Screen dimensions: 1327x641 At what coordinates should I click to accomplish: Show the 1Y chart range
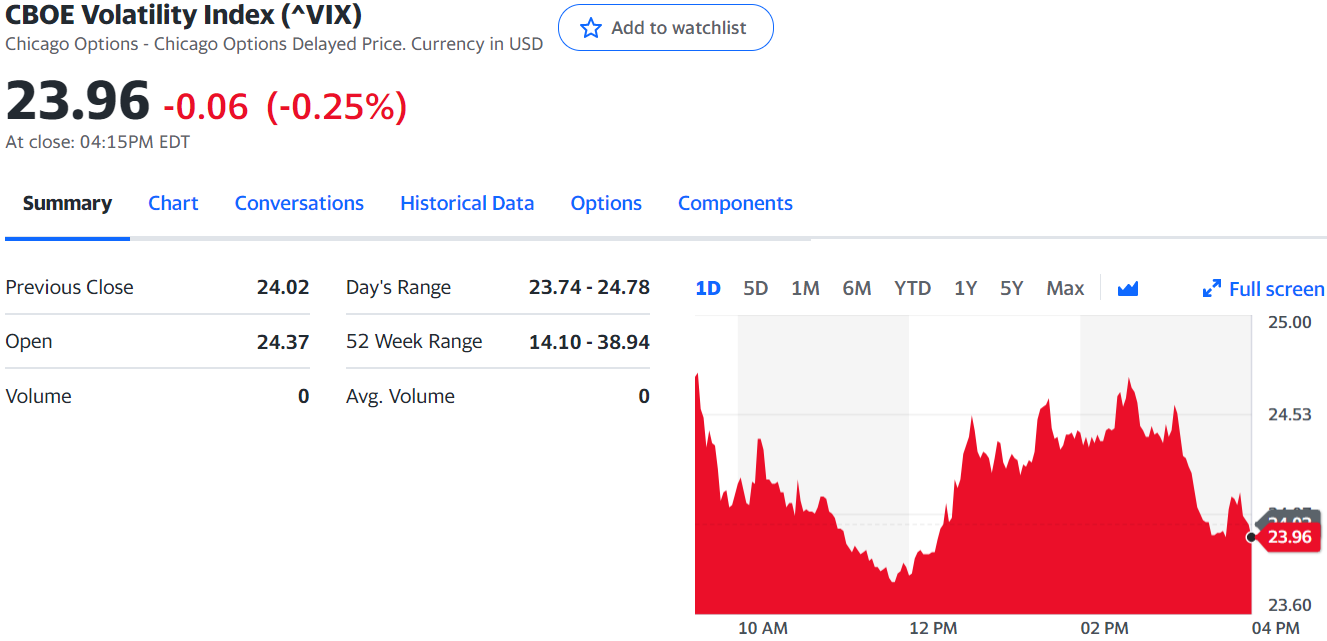[965, 288]
